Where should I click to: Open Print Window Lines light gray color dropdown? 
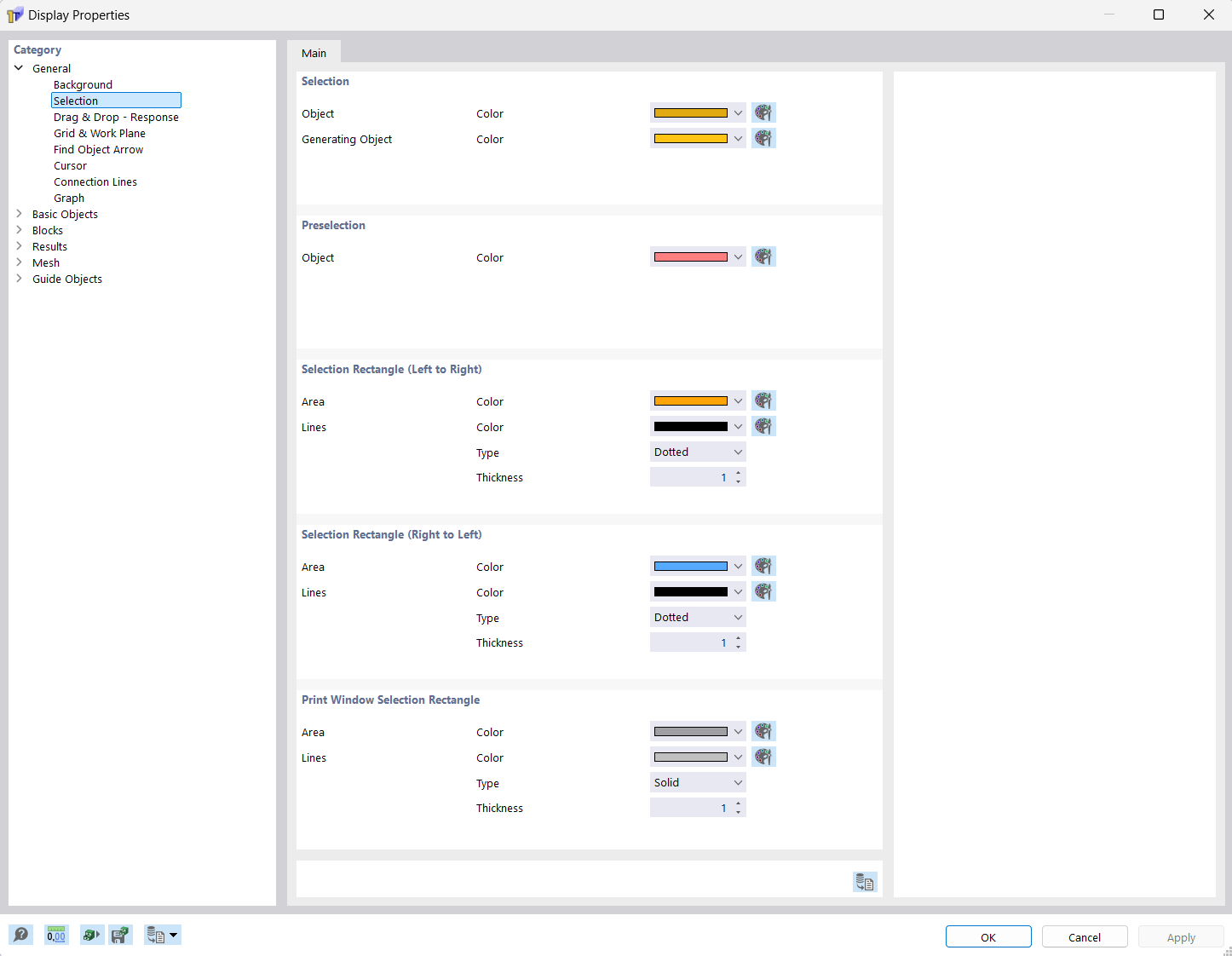coord(698,757)
